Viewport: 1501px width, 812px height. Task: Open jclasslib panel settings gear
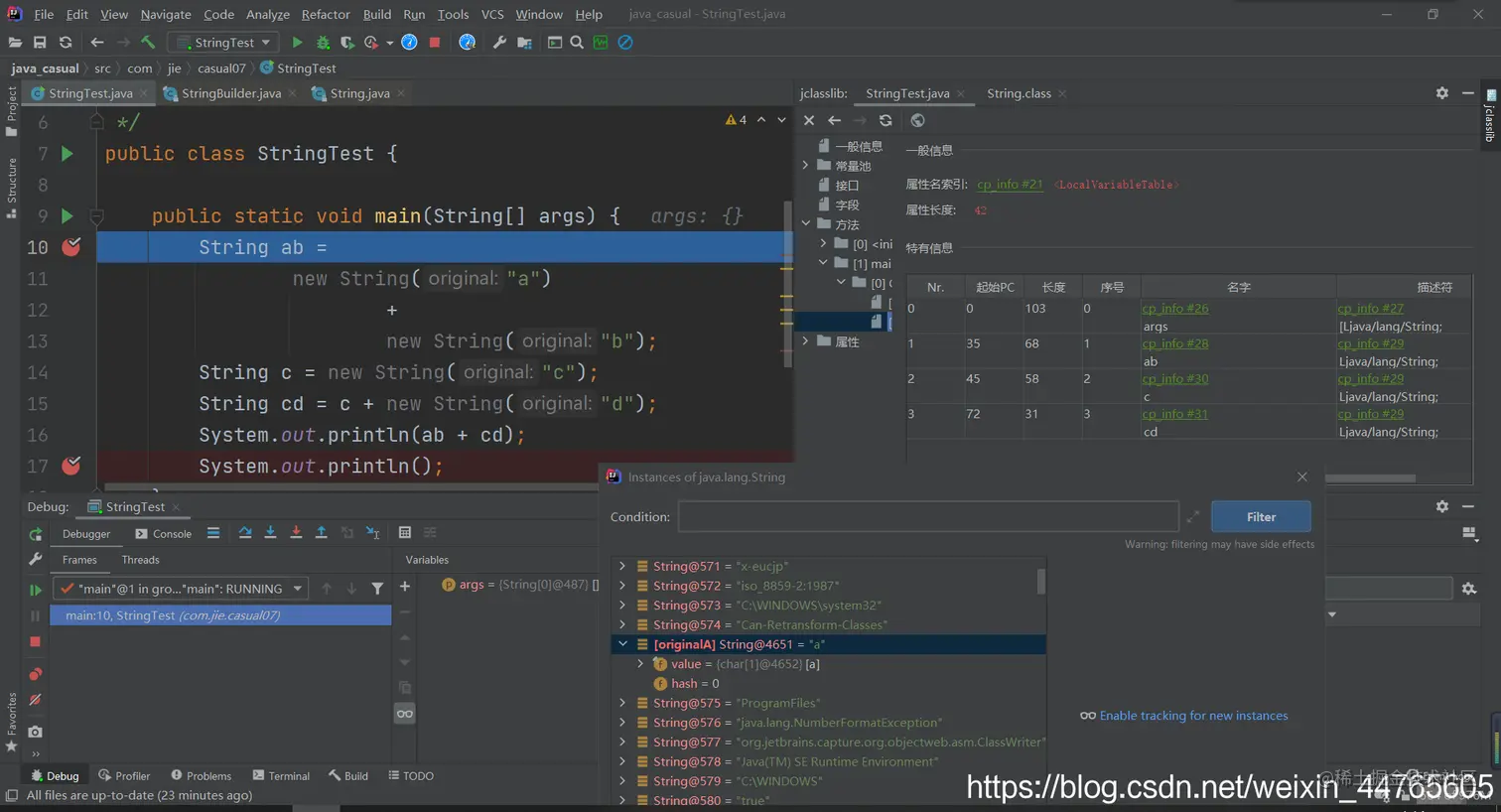pos(1441,93)
